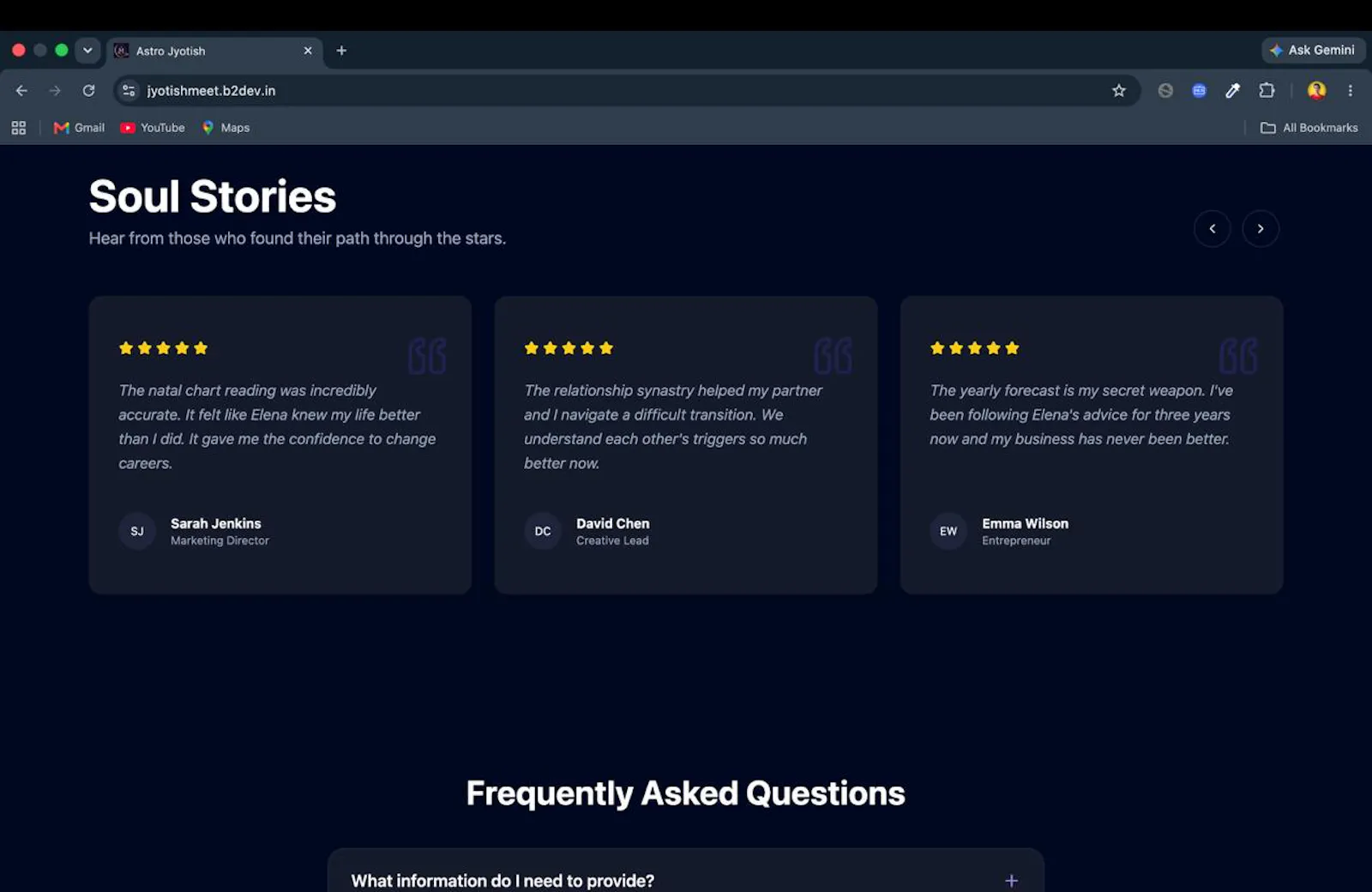Open the All Bookmarks folder
Image resolution: width=1372 pixels, height=892 pixels.
tap(1309, 128)
